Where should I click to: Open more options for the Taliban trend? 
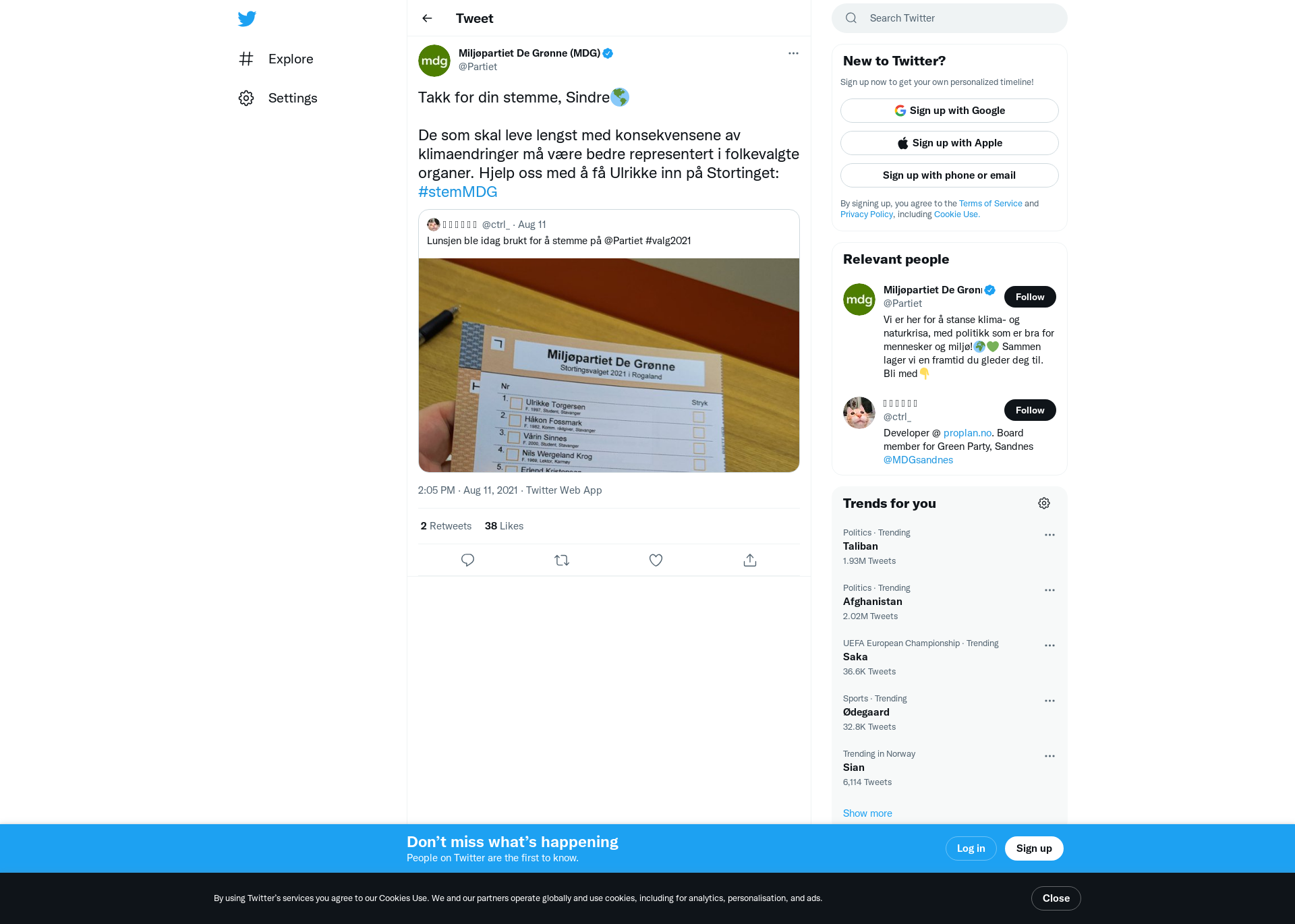click(1049, 535)
